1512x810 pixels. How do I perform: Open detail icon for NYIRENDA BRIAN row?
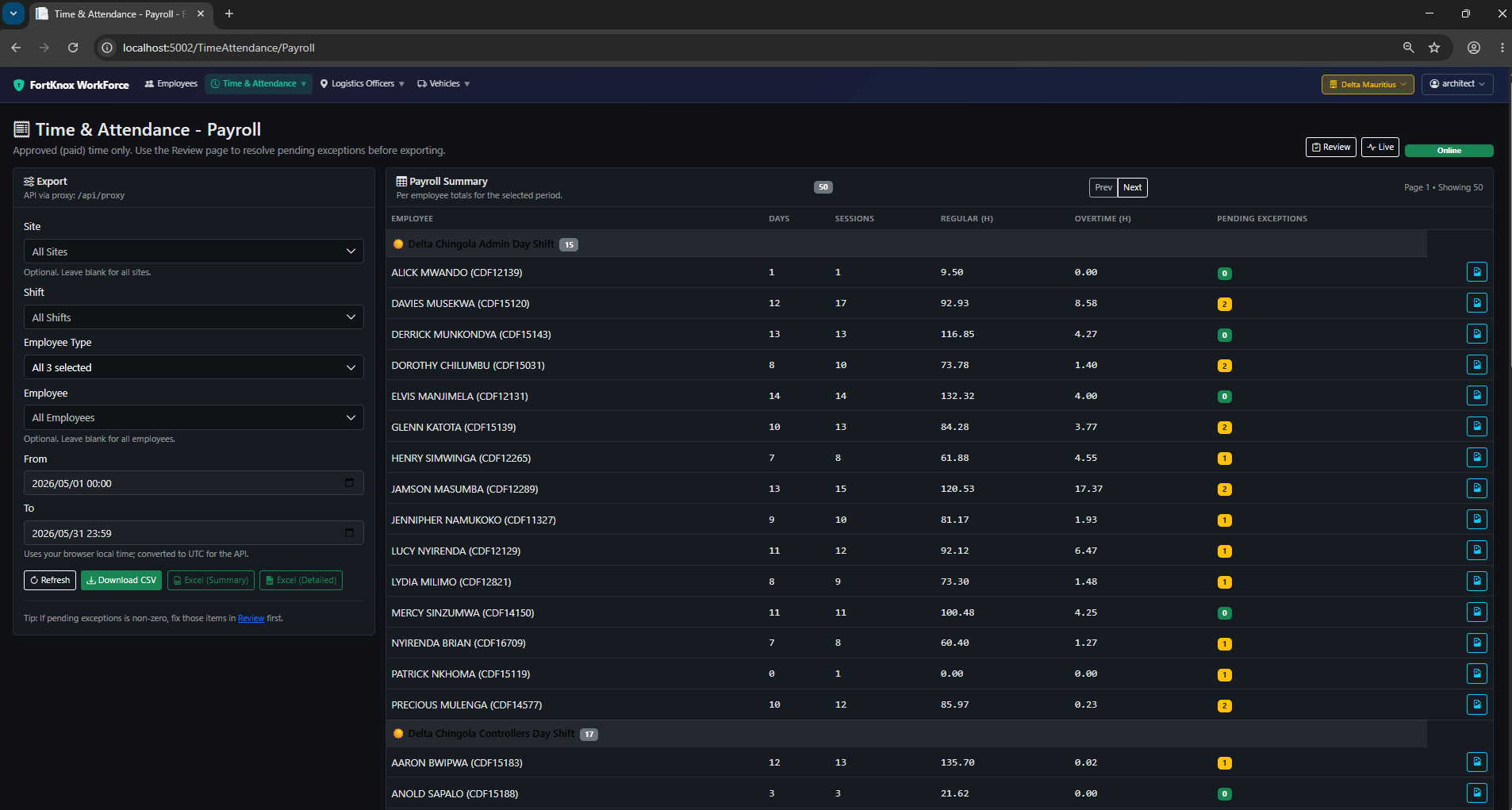1476,643
